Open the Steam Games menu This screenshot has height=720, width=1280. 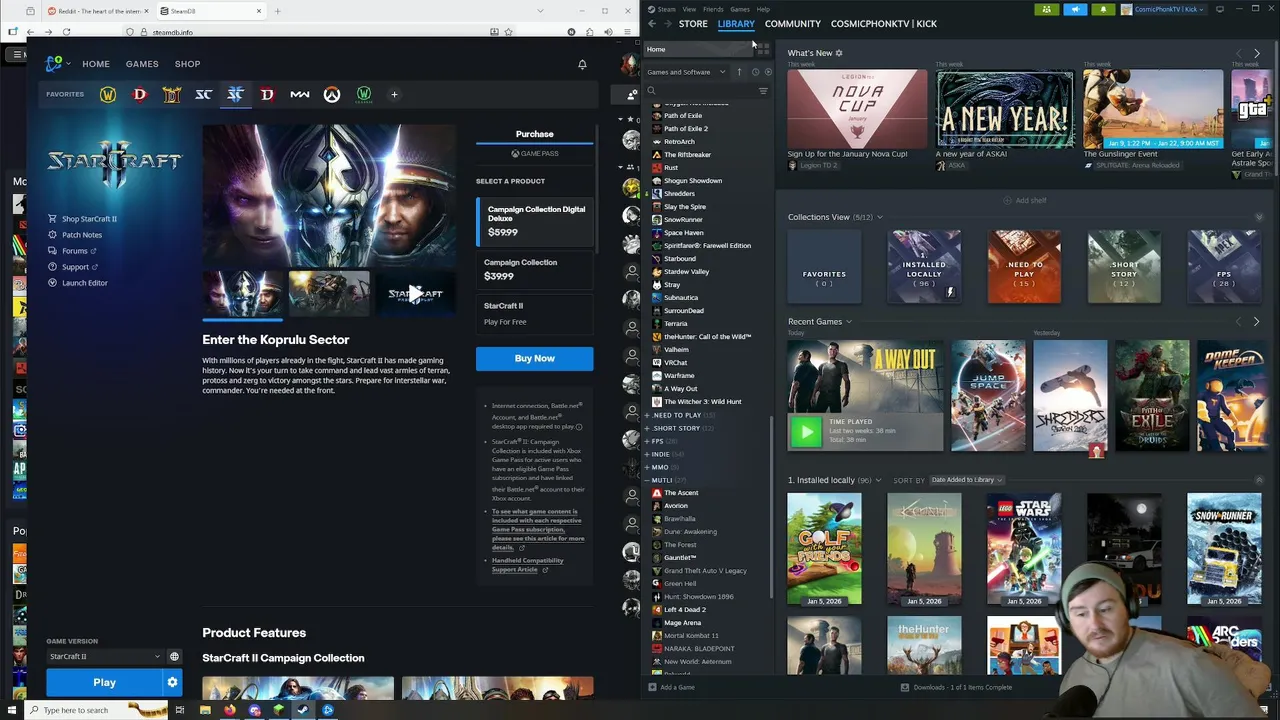click(740, 9)
